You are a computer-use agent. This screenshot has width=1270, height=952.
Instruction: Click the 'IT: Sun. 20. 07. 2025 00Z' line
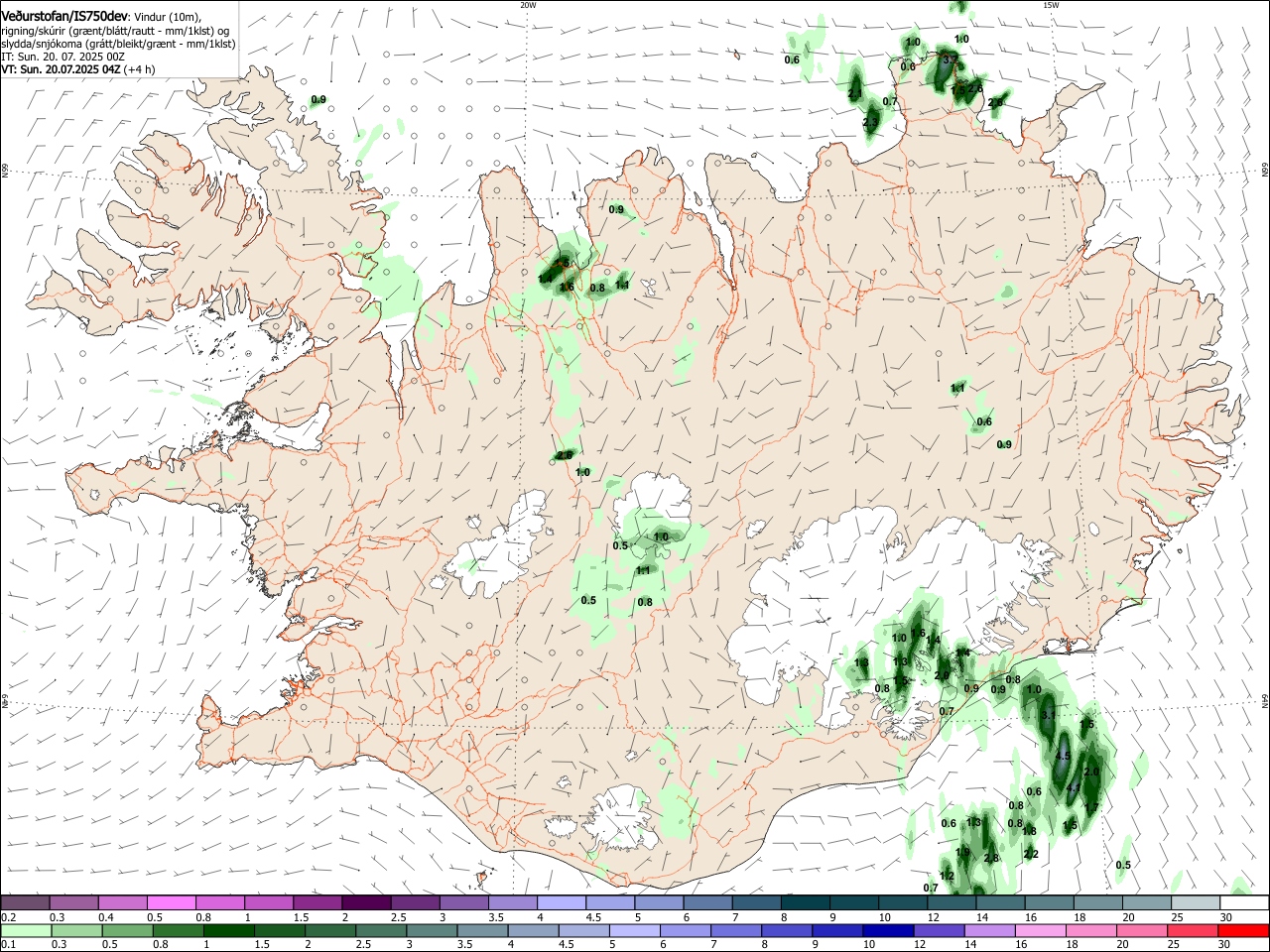point(63,57)
